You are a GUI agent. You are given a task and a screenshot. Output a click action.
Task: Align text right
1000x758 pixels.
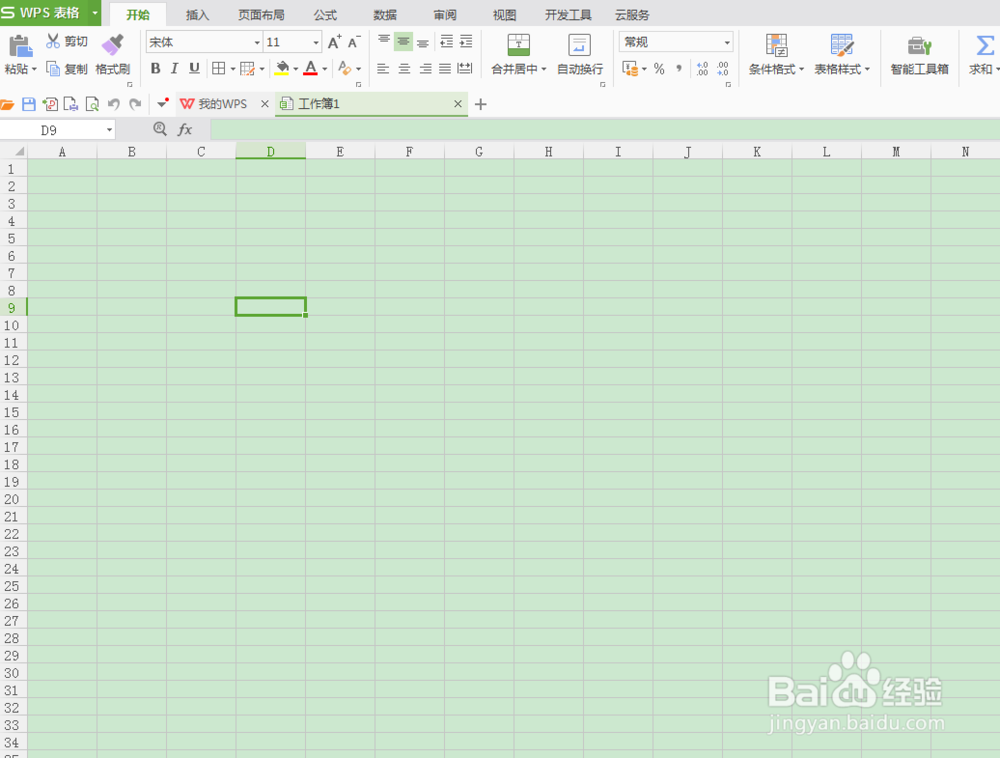tap(425, 68)
